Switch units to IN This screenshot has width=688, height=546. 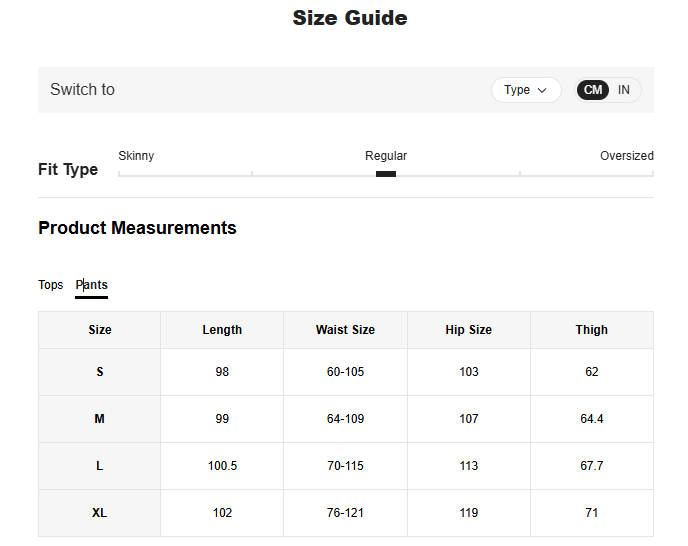pyautogui.click(x=624, y=90)
